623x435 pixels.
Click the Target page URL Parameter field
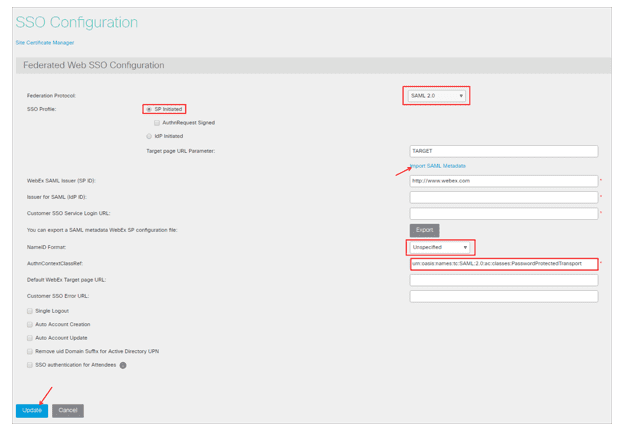tap(503, 151)
